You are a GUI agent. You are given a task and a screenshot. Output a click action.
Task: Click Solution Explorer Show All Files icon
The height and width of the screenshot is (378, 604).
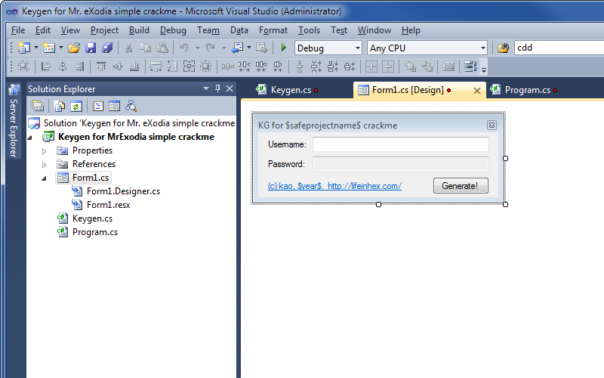(x=59, y=106)
